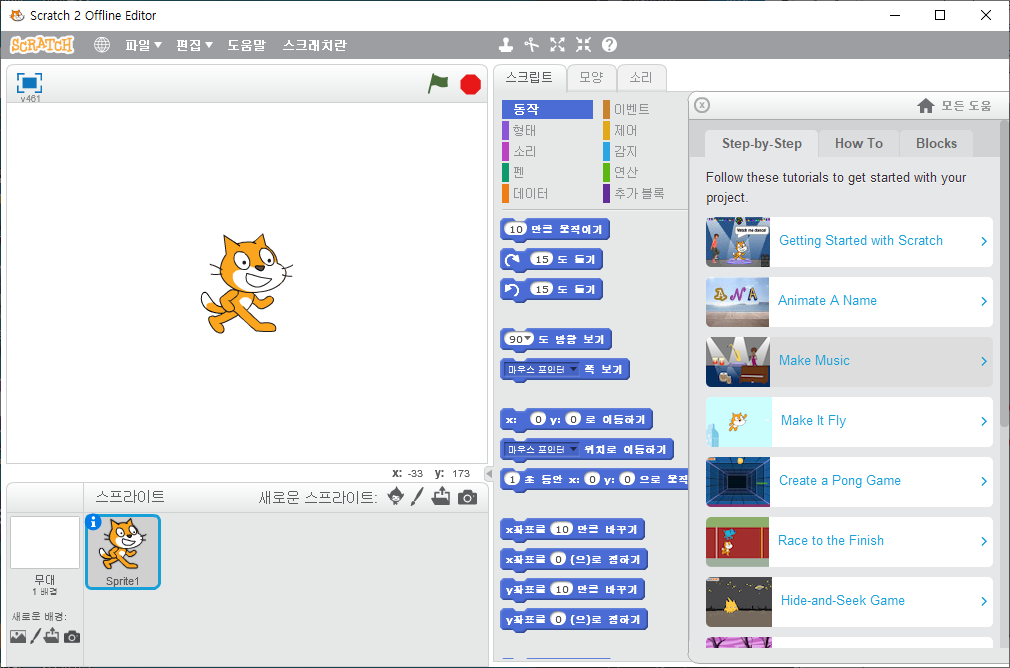Take new sprite from camera
Screen dimensions: 1010x668
tap(467, 497)
